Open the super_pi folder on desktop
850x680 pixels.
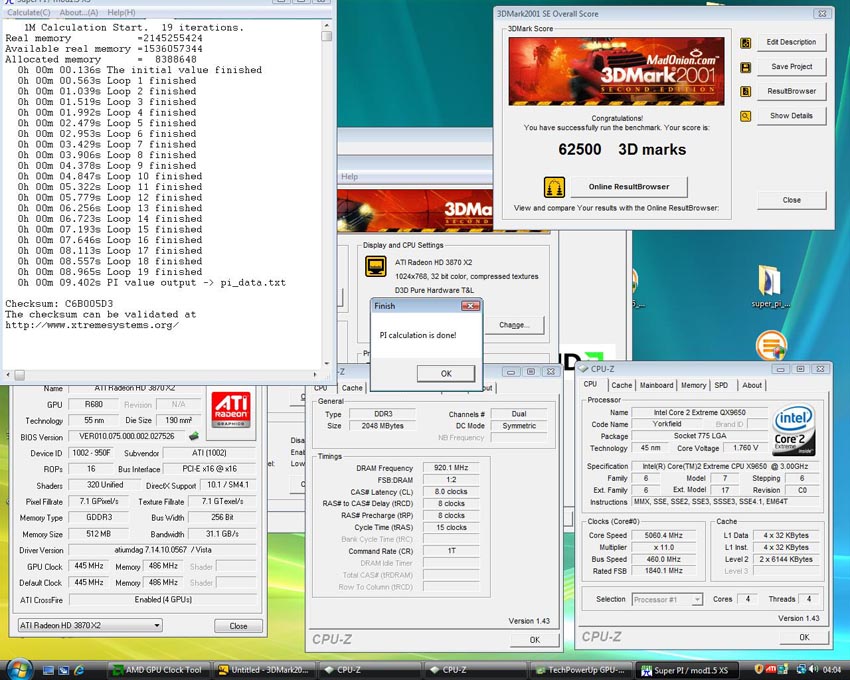coord(770,286)
